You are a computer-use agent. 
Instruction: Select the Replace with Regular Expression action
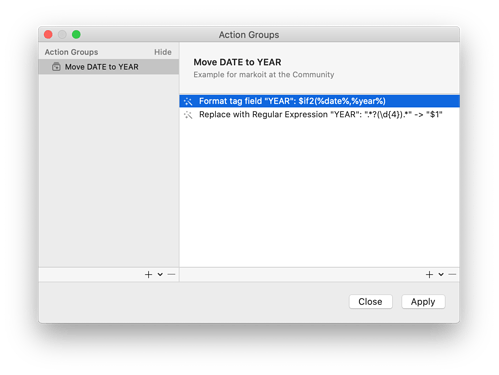coord(319,115)
